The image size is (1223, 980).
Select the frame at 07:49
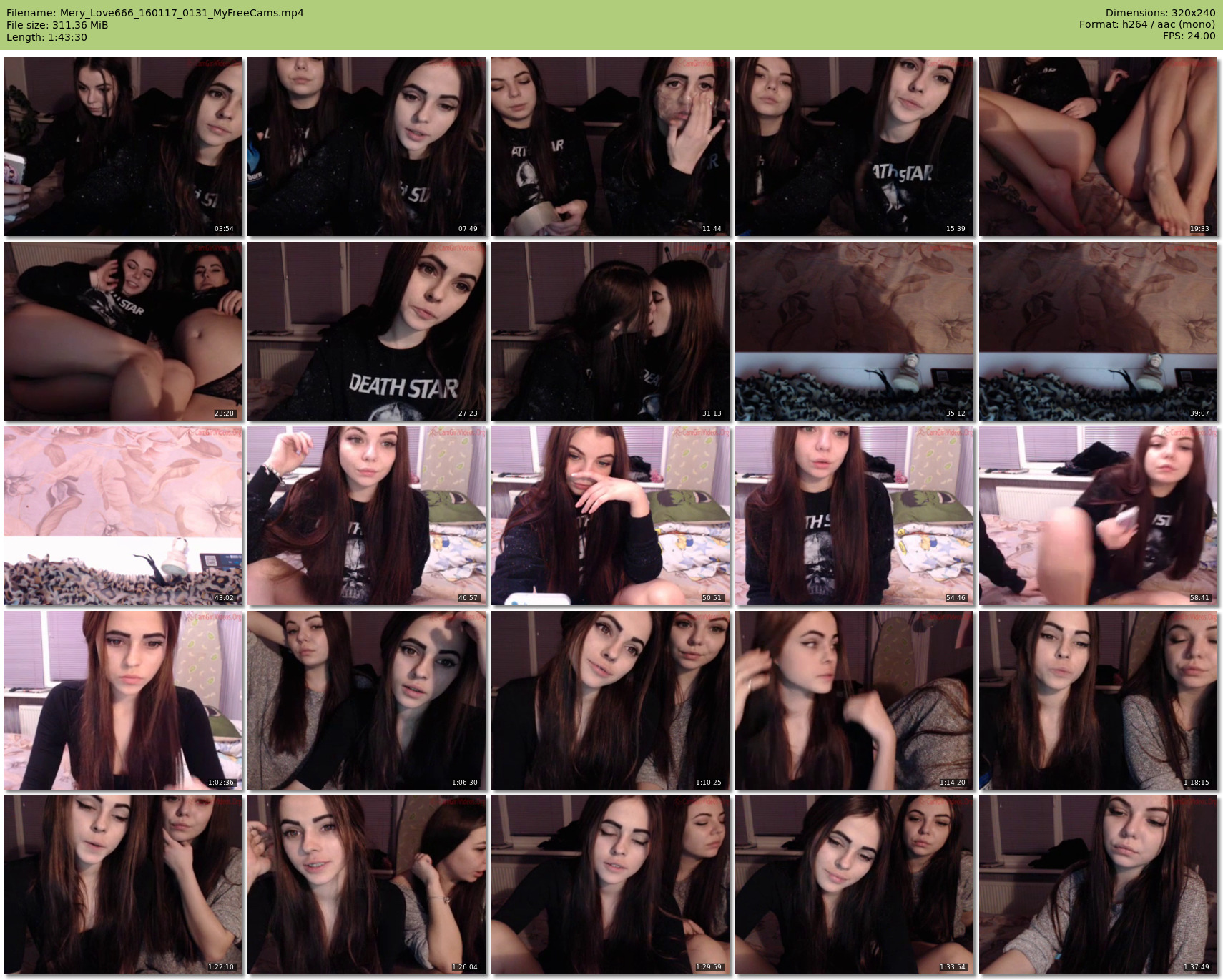pos(367,147)
